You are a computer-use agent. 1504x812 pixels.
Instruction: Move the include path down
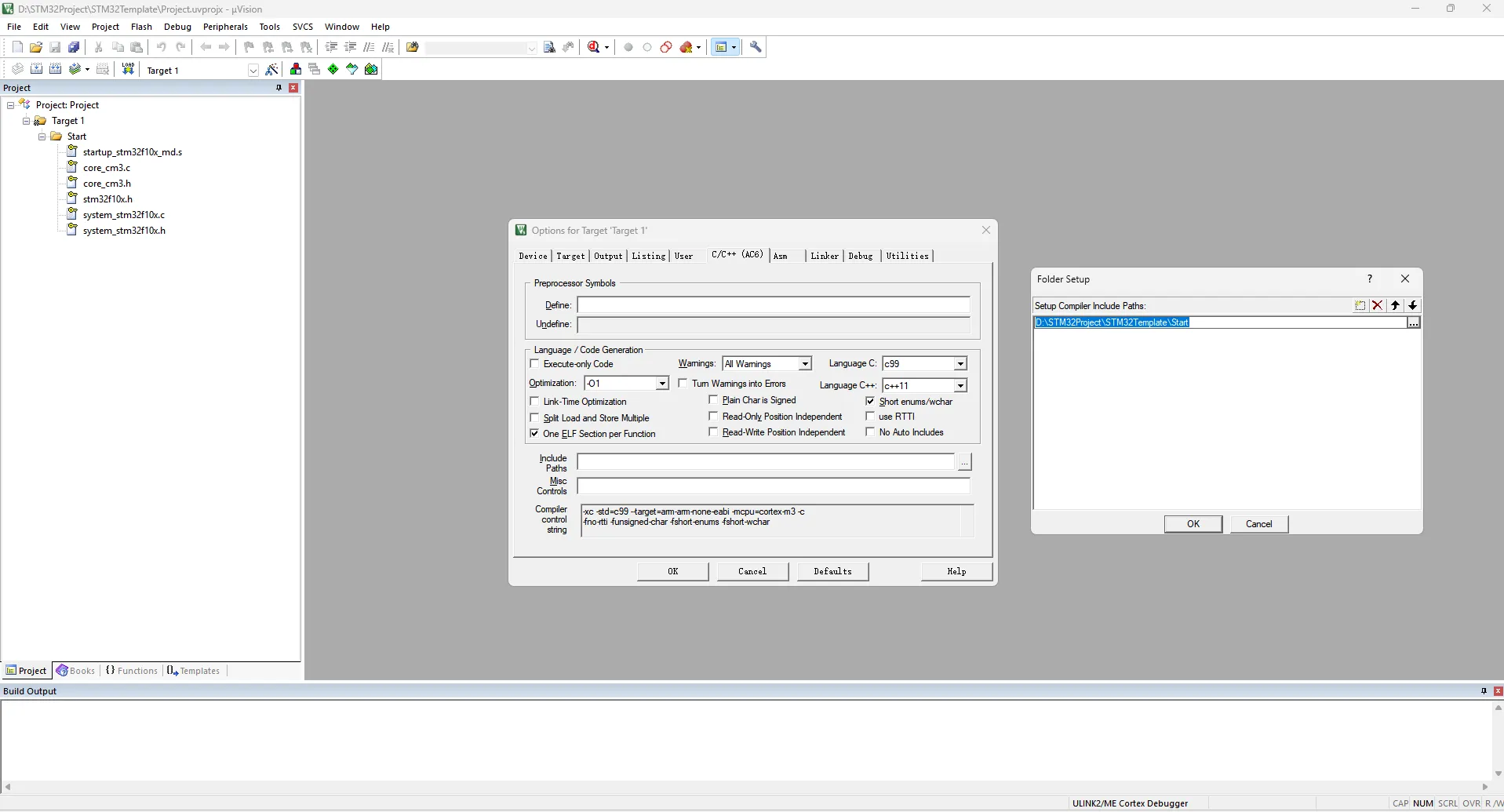(1412, 306)
